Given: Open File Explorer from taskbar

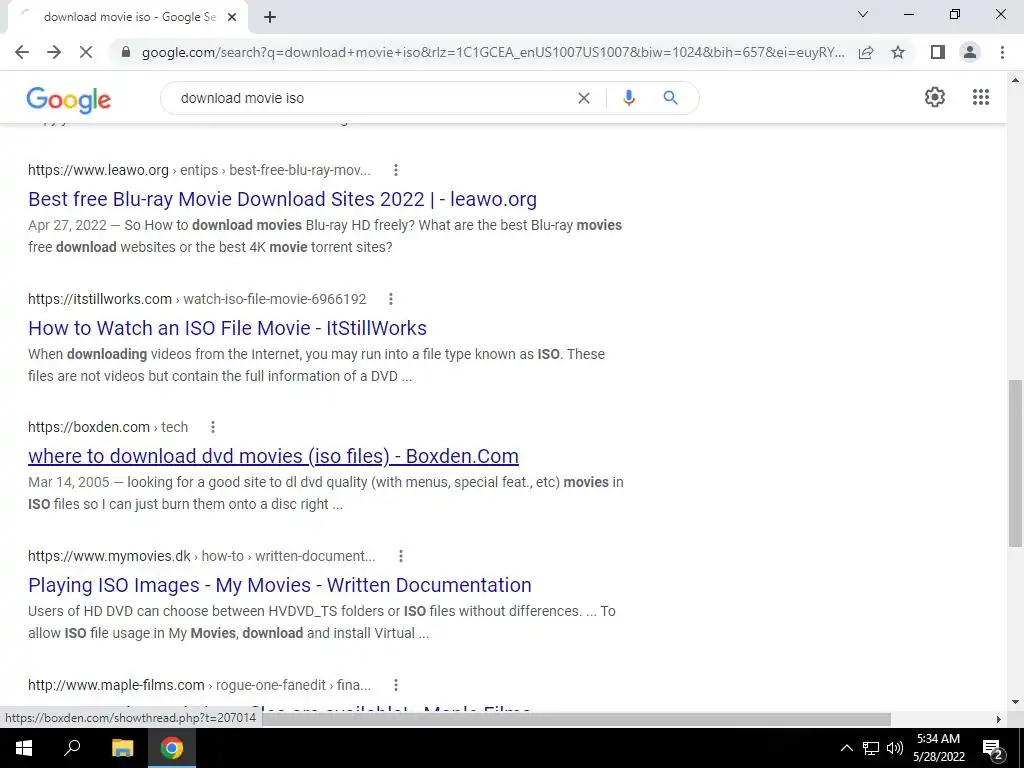Looking at the screenshot, I should point(122,748).
